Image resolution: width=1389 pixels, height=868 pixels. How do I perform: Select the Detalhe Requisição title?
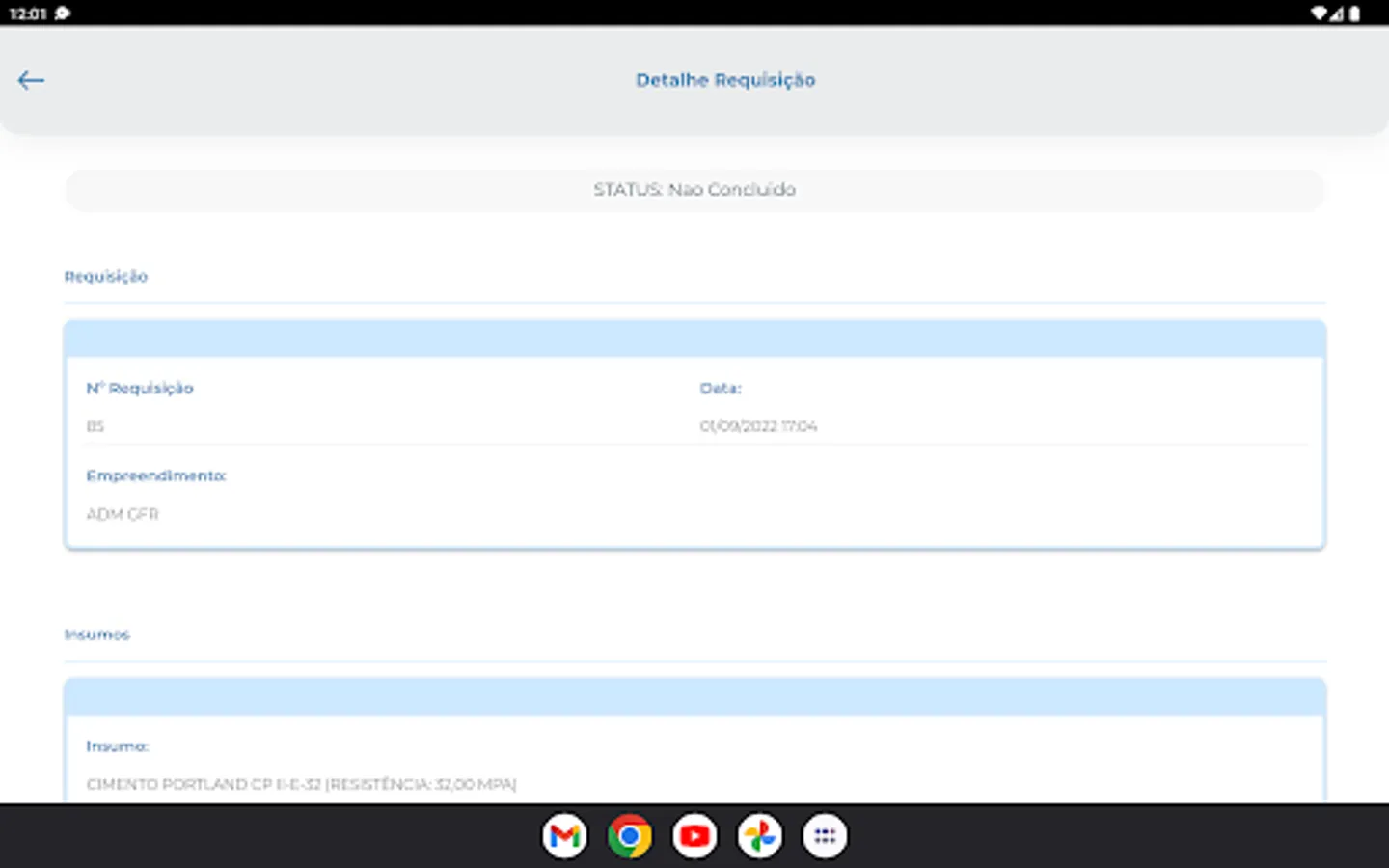point(725,80)
